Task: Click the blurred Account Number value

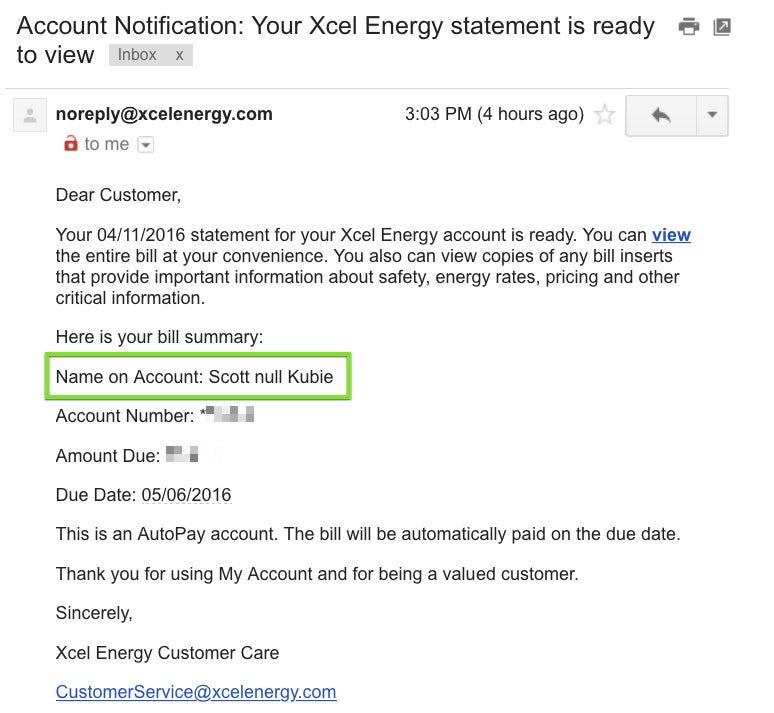Action: pos(228,414)
